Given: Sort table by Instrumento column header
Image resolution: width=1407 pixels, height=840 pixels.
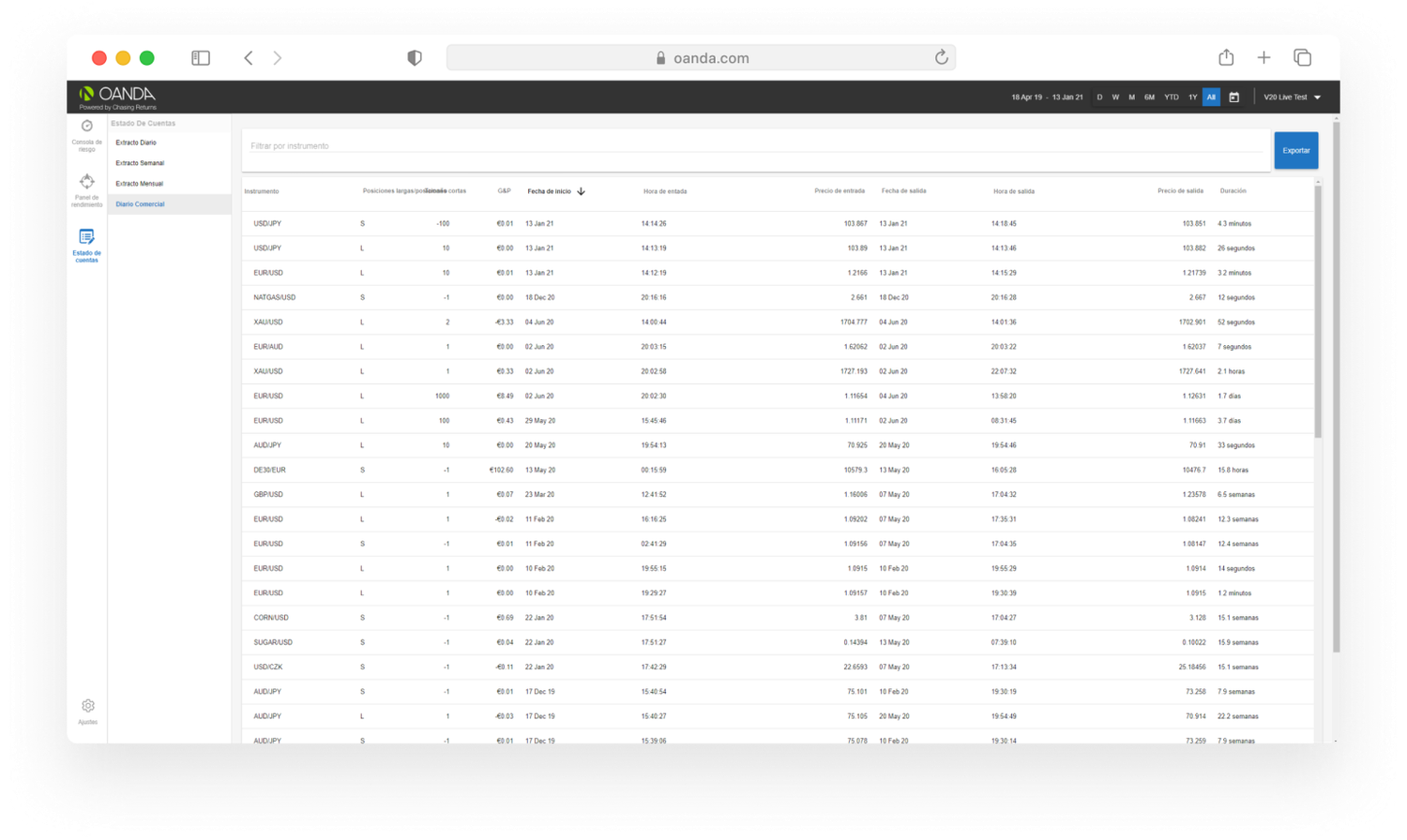Looking at the screenshot, I should point(262,191).
